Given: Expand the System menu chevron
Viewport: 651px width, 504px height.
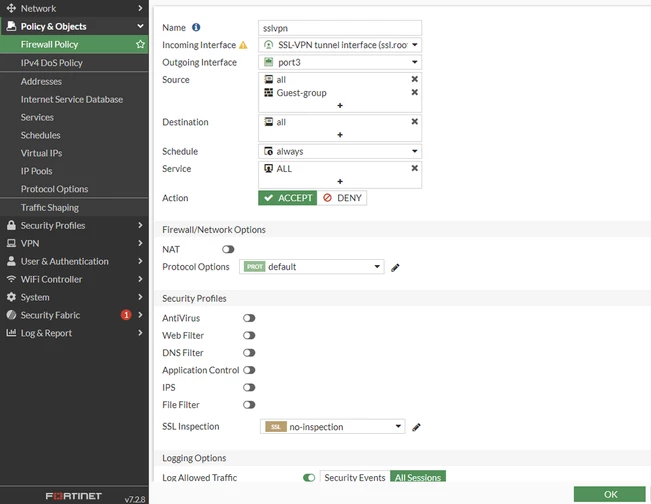Looking at the screenshot, I should (x=140, y=297).
